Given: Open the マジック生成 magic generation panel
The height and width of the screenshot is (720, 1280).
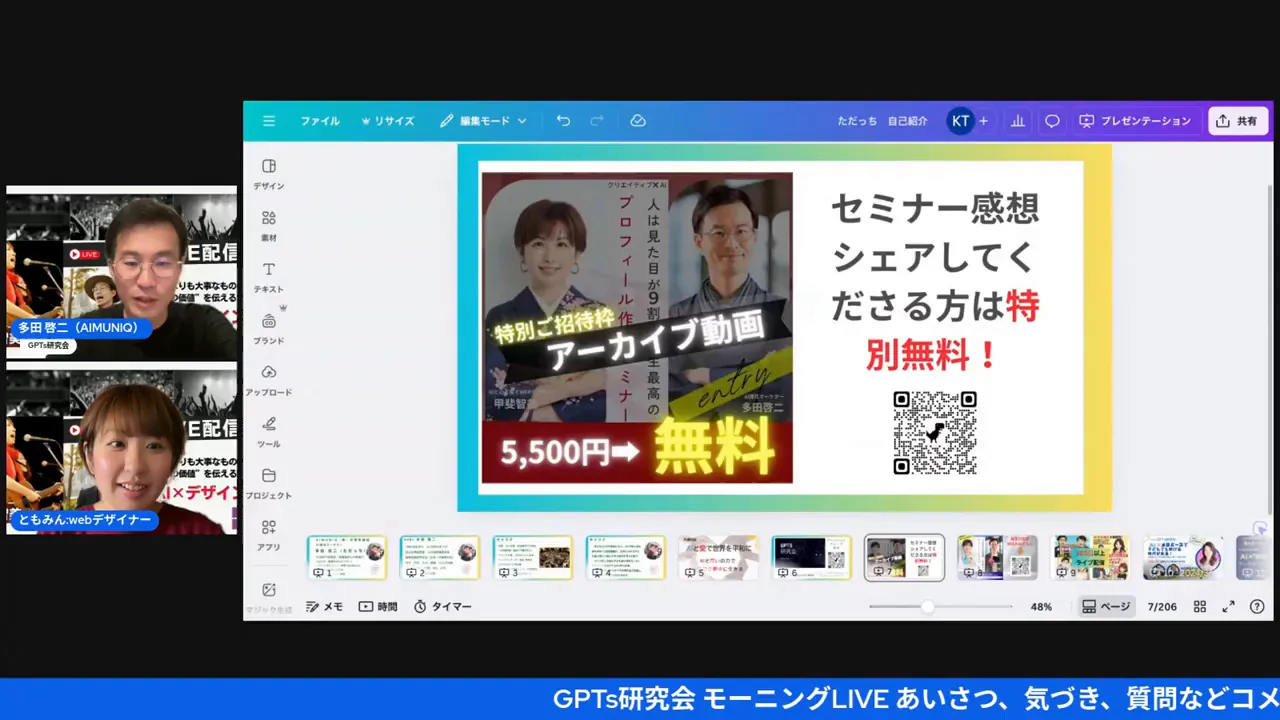Looking at the screenshot, I should tap(268, 598).
